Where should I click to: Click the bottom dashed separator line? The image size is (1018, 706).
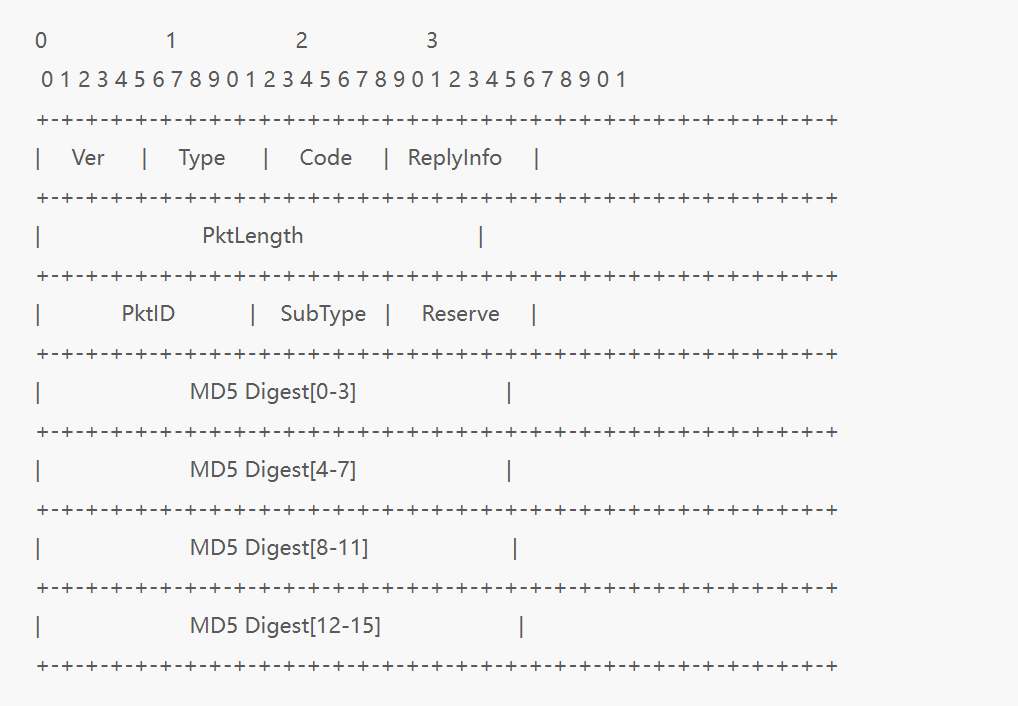[438, 666]
